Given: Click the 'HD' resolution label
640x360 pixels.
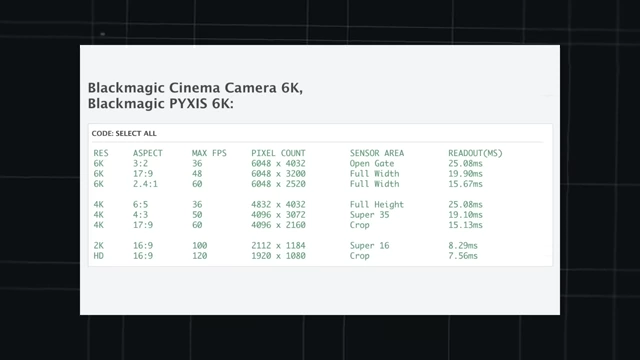Looking at the screenshot, I should coord(98,256).
